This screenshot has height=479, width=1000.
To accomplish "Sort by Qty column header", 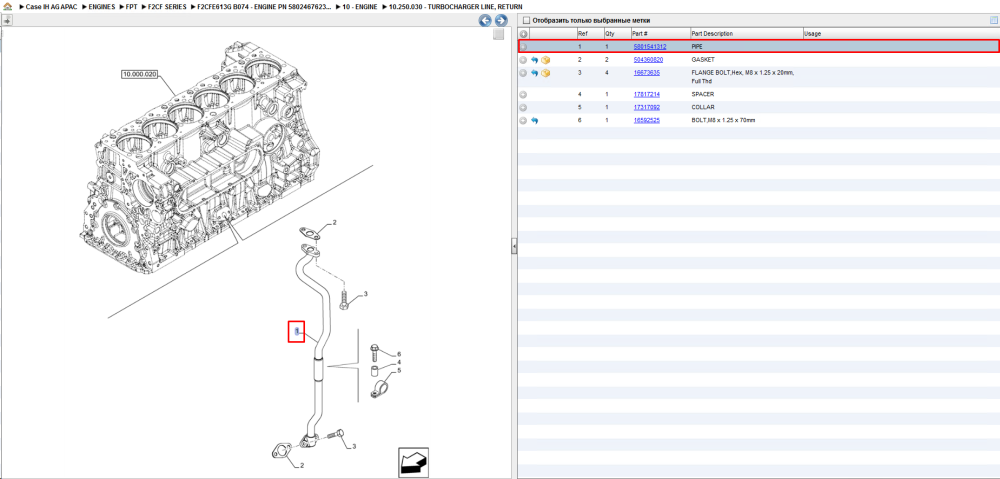I will pyautogui.click(x=617, y=34).
